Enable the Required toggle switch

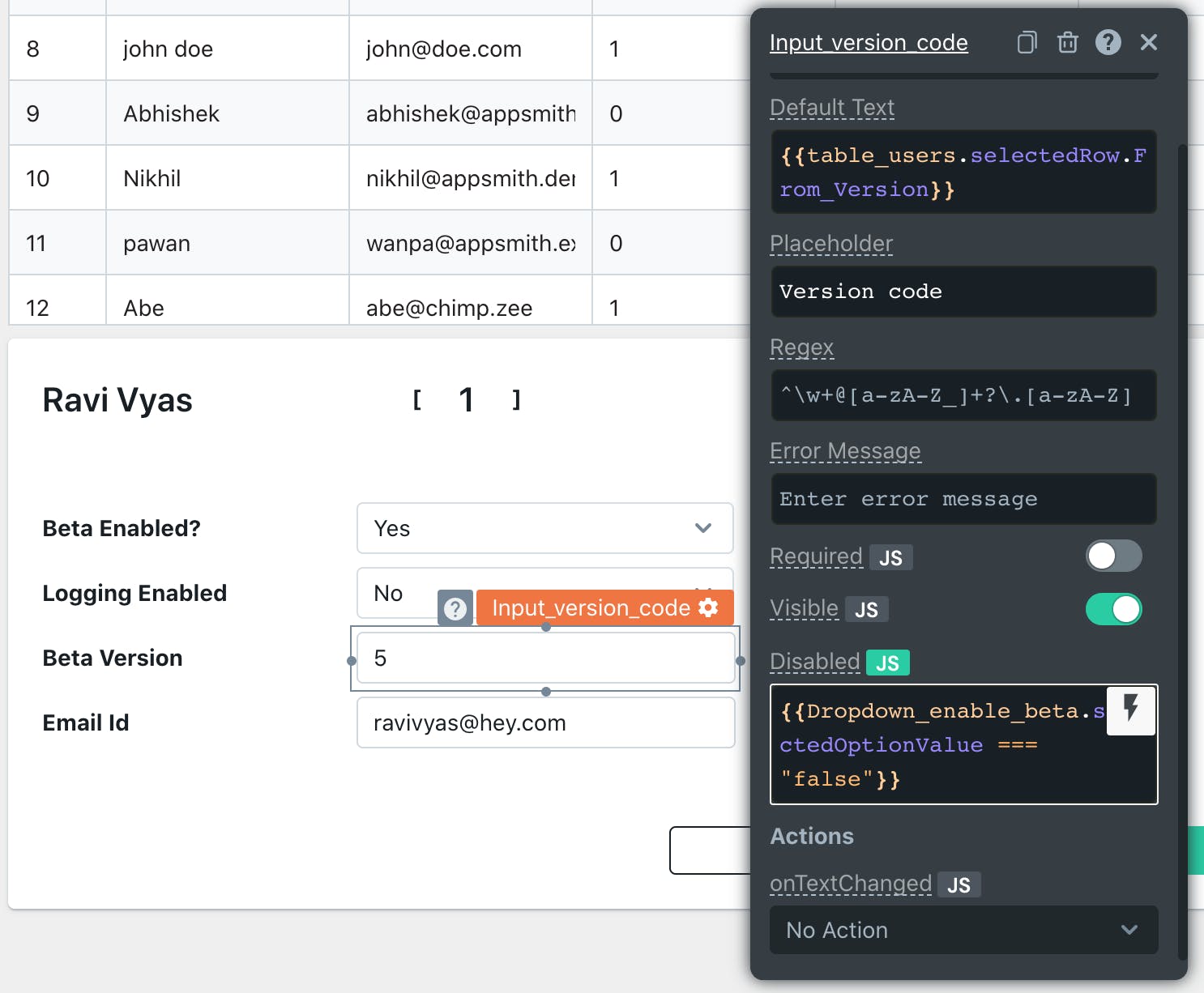point(1113,556)
